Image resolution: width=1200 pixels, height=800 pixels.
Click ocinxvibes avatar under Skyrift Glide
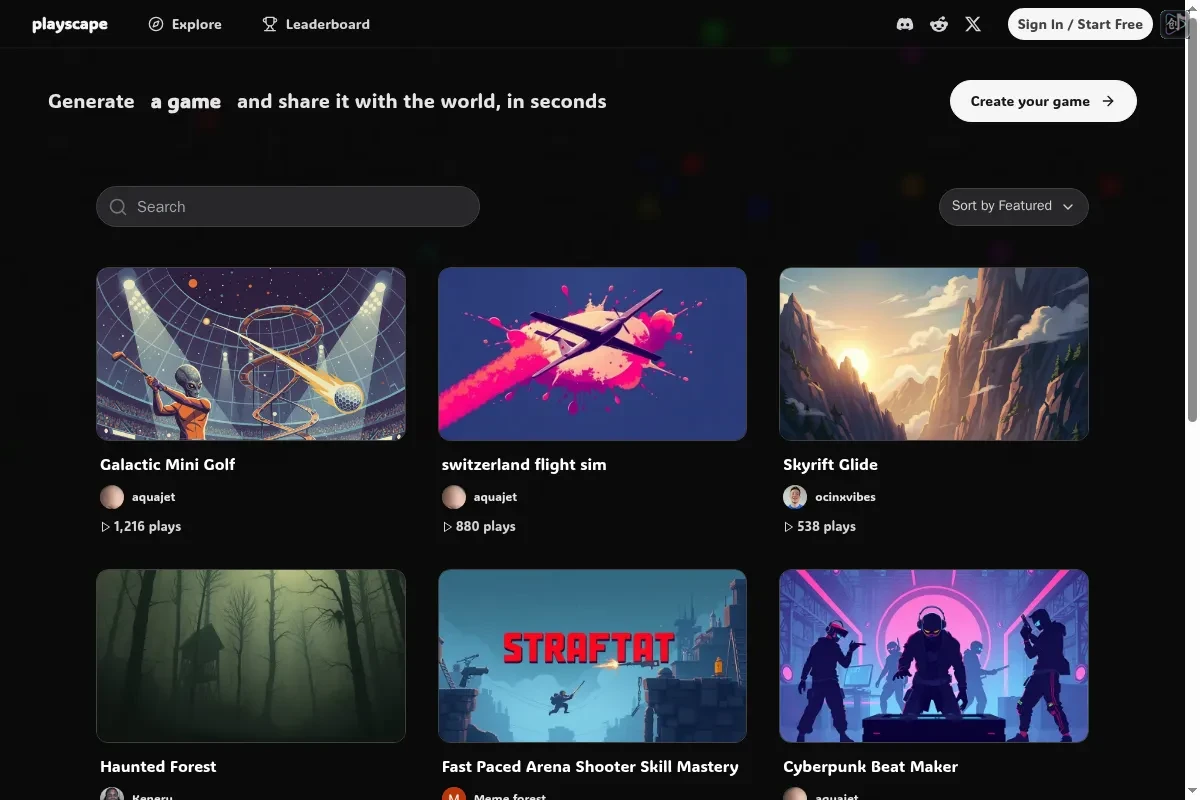(x=795, y=497)
